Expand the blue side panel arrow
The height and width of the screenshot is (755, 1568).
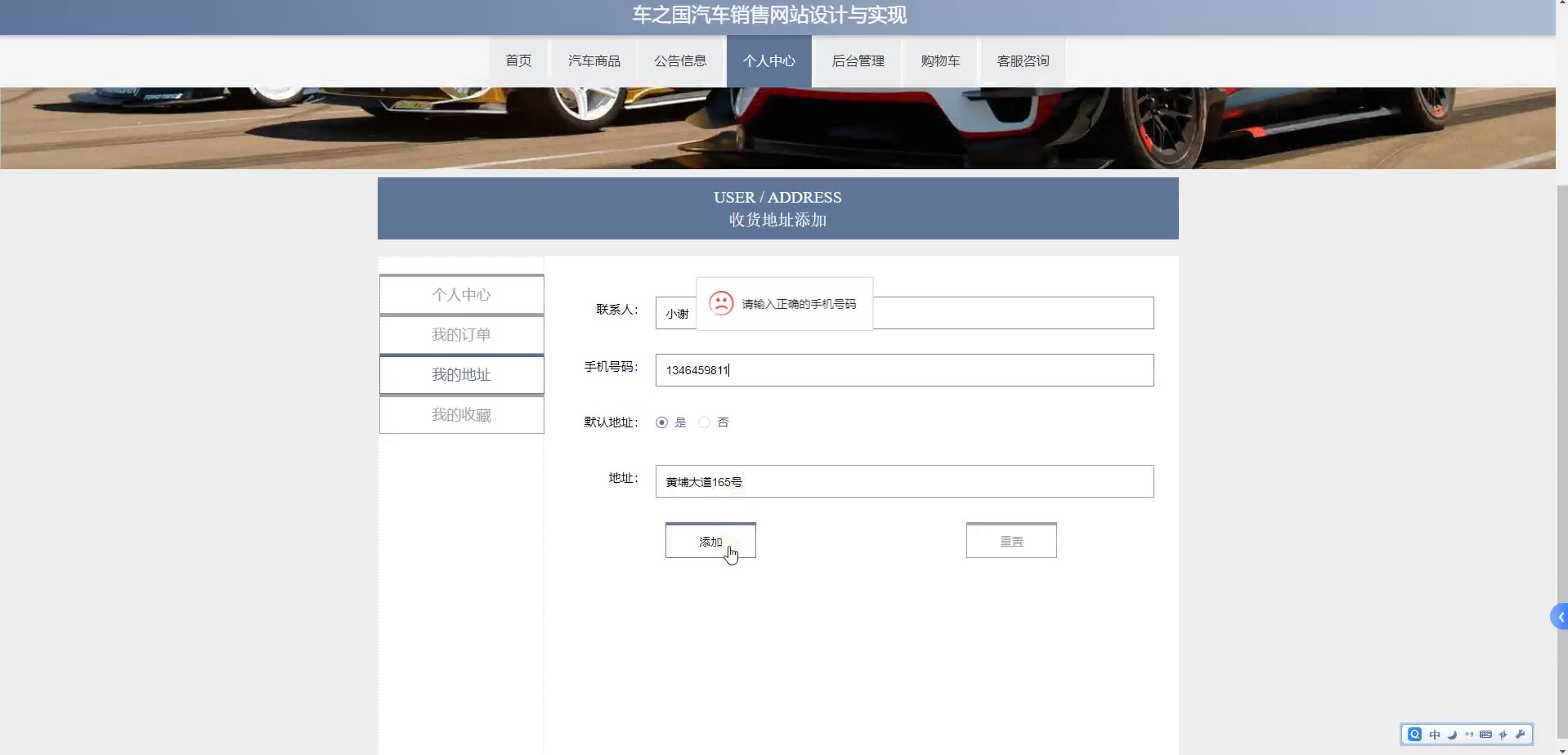pyautogui.click(x=1560, y=617)
